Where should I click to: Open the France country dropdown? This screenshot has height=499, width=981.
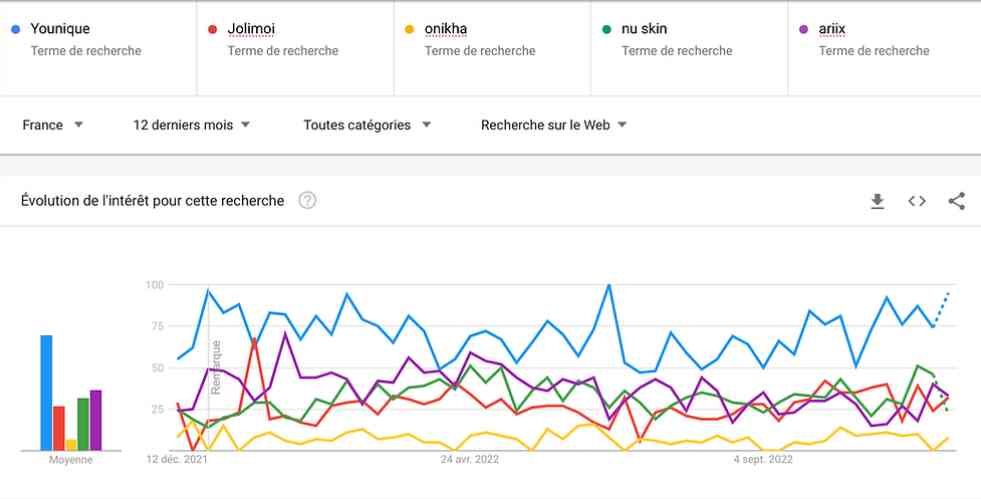(x=53, y=125)
